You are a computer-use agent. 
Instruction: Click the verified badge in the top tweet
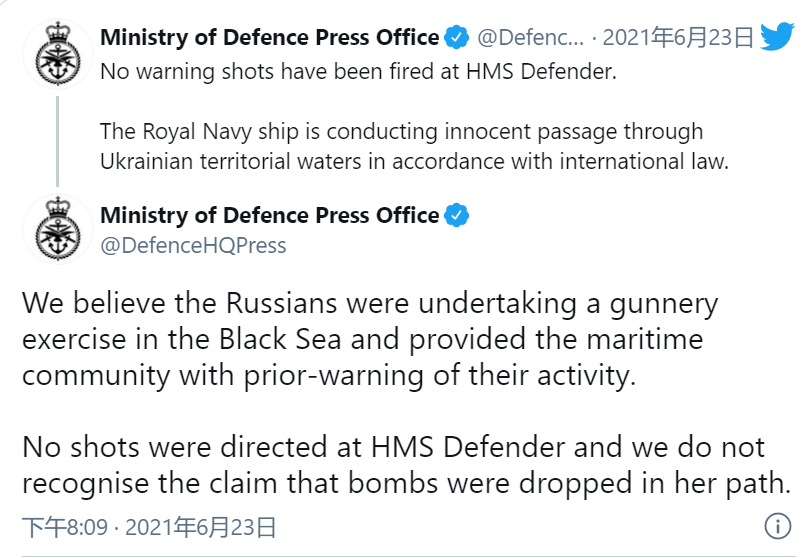point(456,38)
